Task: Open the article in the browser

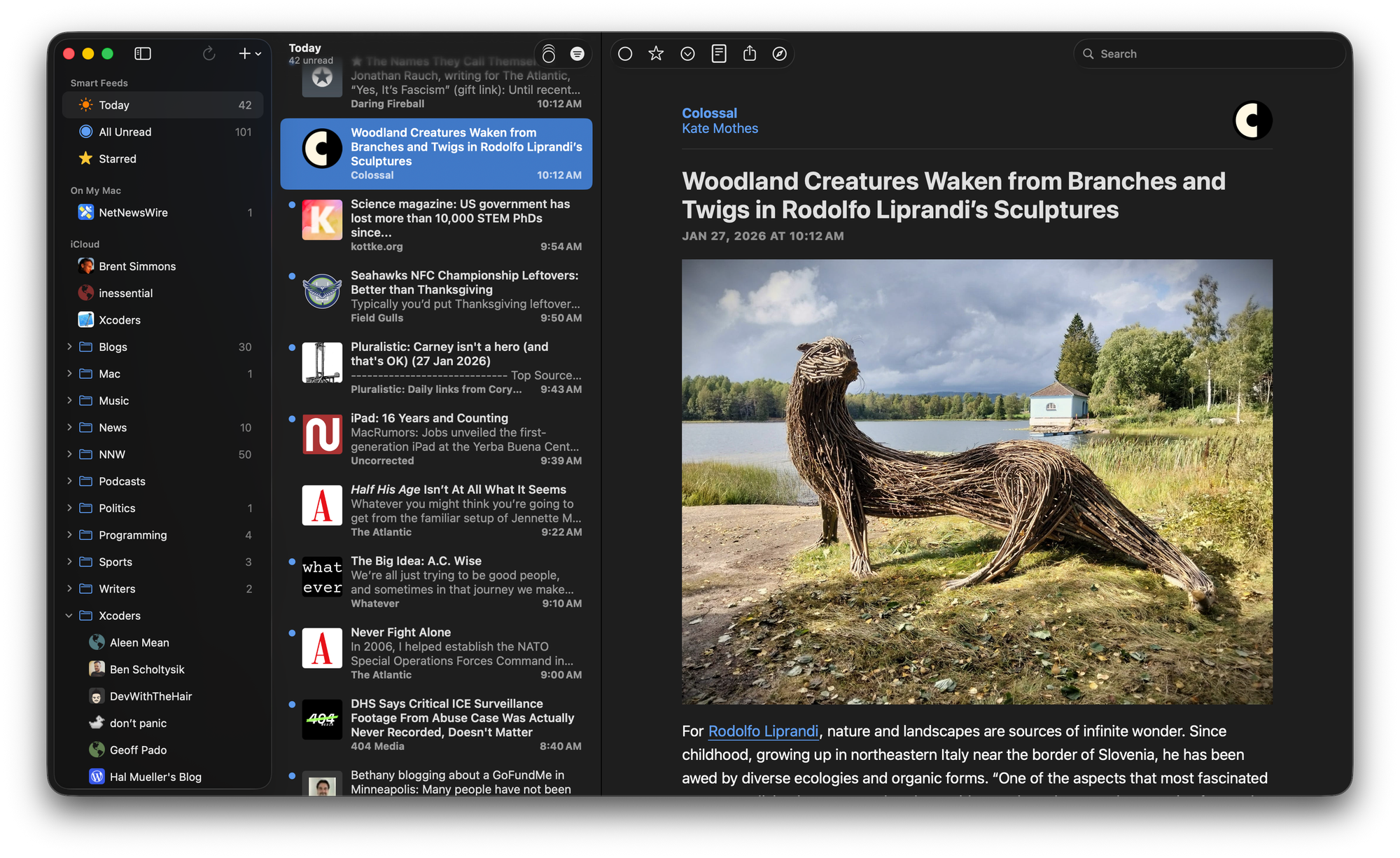Action: (780, 53)
